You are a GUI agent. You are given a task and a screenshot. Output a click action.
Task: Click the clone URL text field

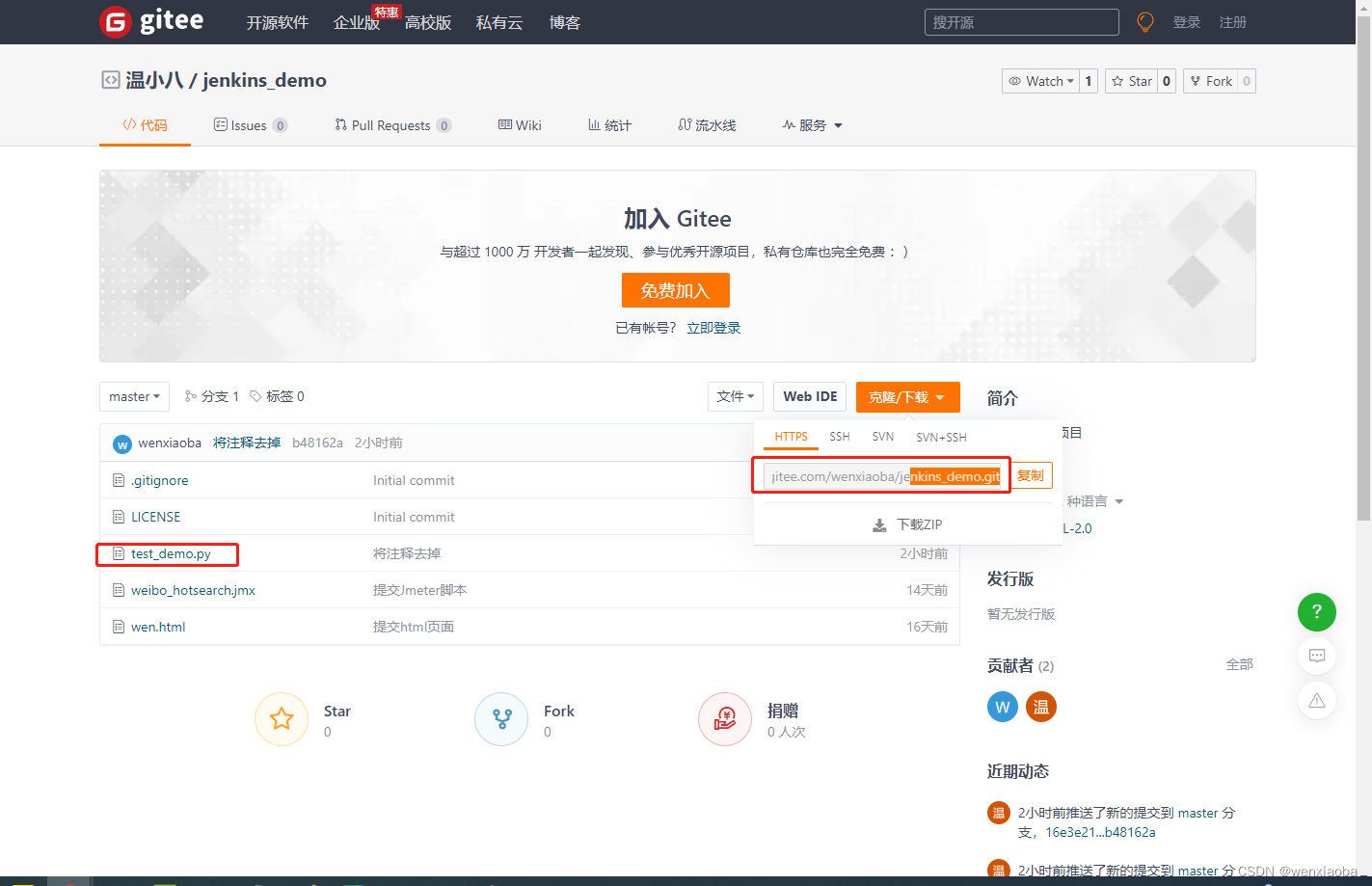coord(884,476)
